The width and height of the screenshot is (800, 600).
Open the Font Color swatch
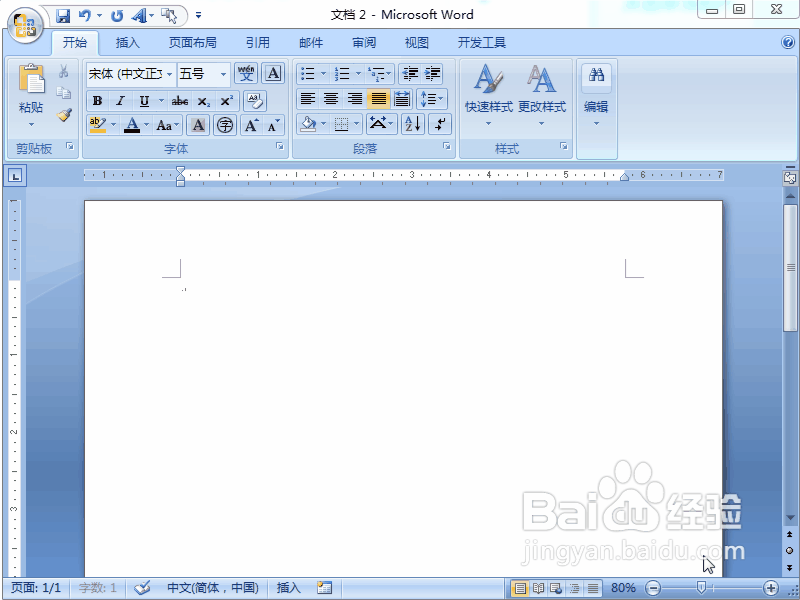[131, 124]
